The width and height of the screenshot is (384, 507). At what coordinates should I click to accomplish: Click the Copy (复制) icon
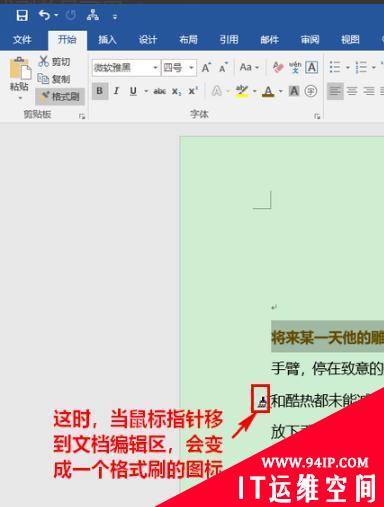tap(43, 79)
